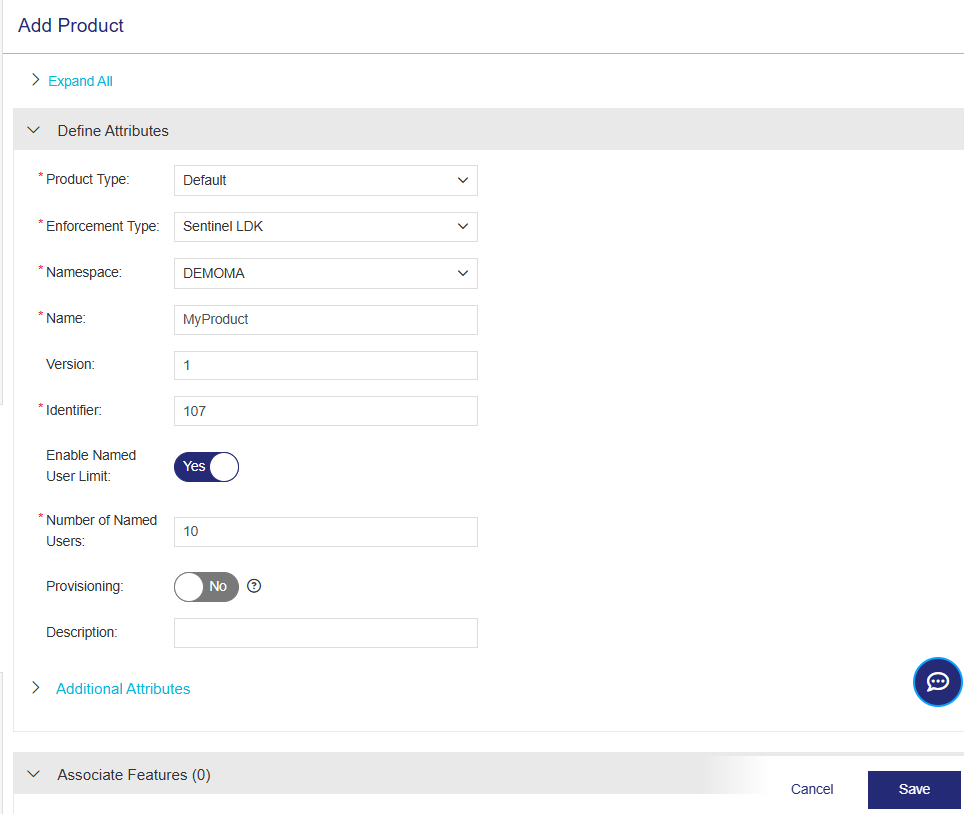Open the chat support bubble icon
The height and width of the screenshot is (814, 964).
point(937,682)
